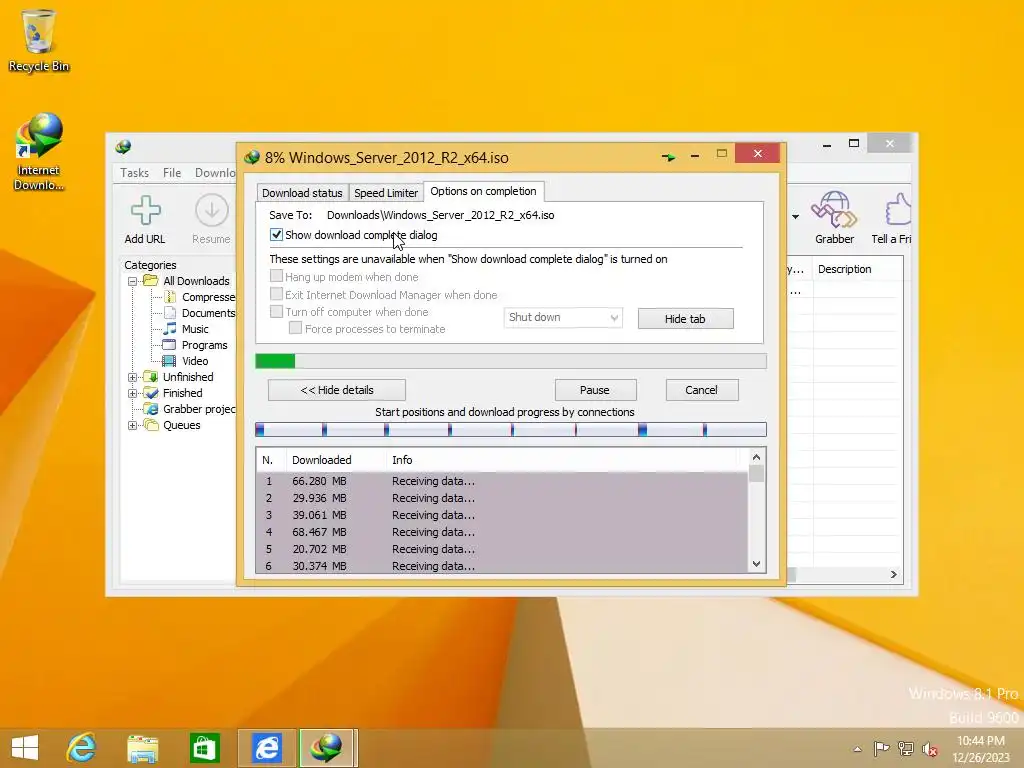Image resolution: width=1024 pixels, height=768 pixels.
Task: Open the Recycle Bin desktop icon
Action: pos(39,40)
